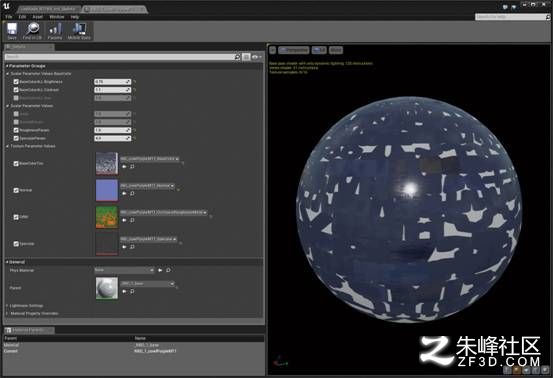553x378 pixels.
Task: Click the blue Normal texture swatch thumbnail
Action: [x=107, y=190]
